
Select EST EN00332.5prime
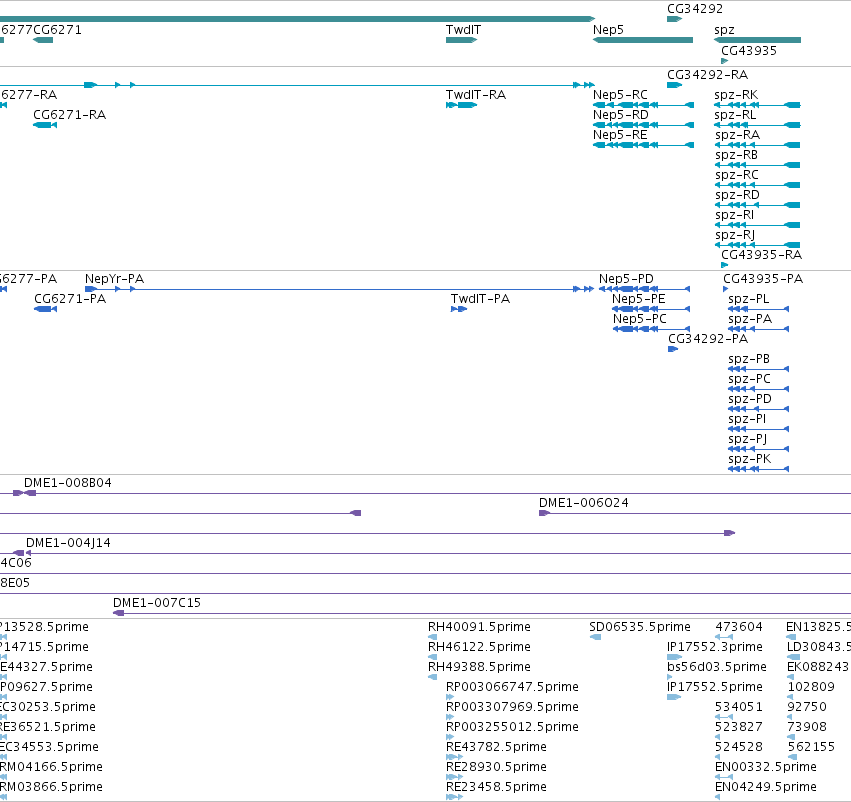[x=724, y=777]
